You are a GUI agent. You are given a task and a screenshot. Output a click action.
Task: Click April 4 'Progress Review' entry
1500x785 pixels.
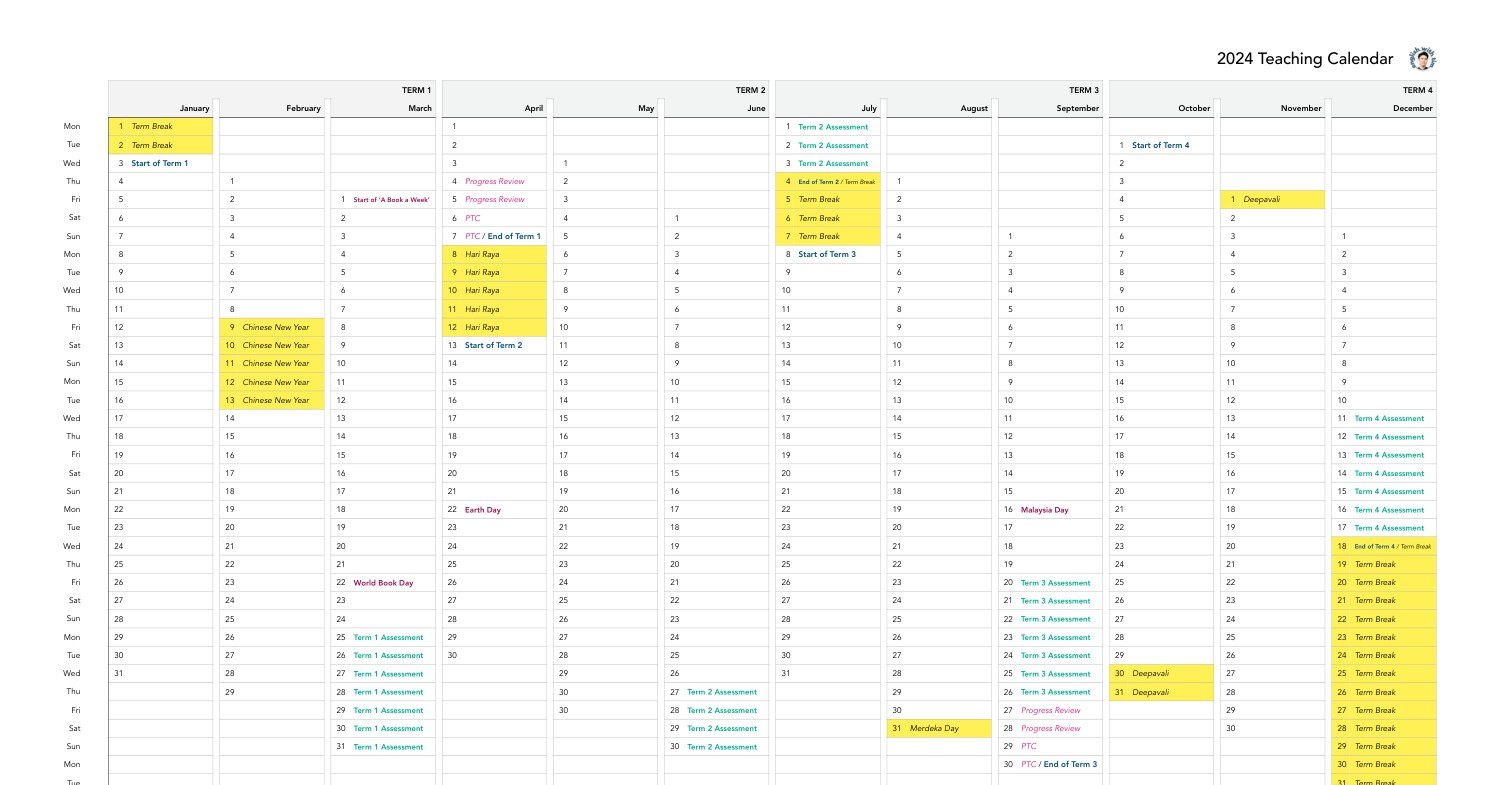(x=494, y=181)
